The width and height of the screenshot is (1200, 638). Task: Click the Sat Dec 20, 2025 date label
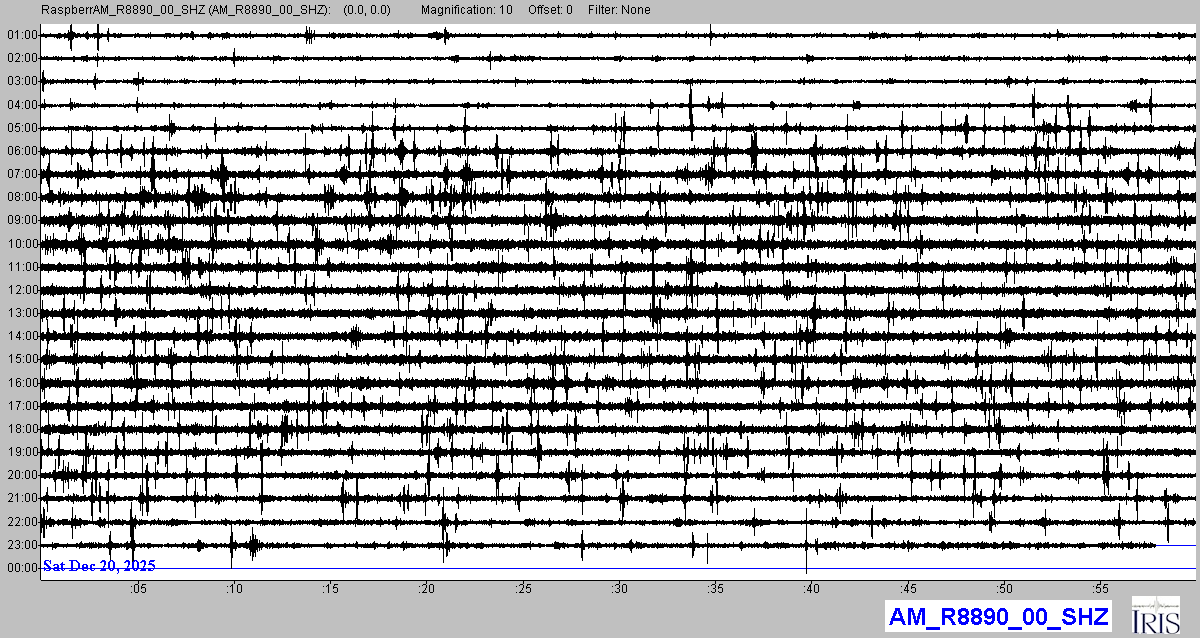[99, 566]
